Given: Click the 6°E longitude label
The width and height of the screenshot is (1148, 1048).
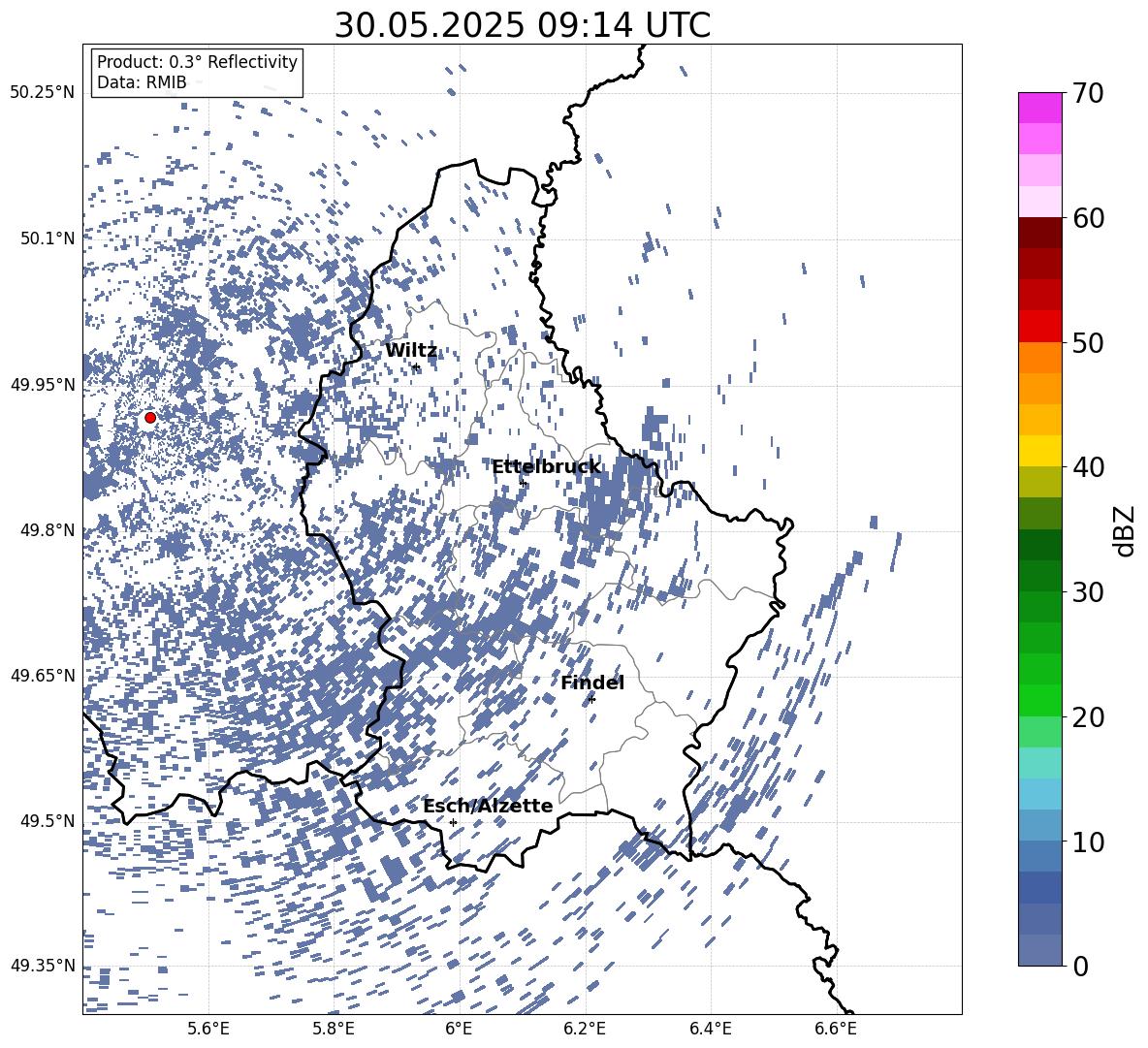Looking at the screenshot, I should click(459, 1029).
